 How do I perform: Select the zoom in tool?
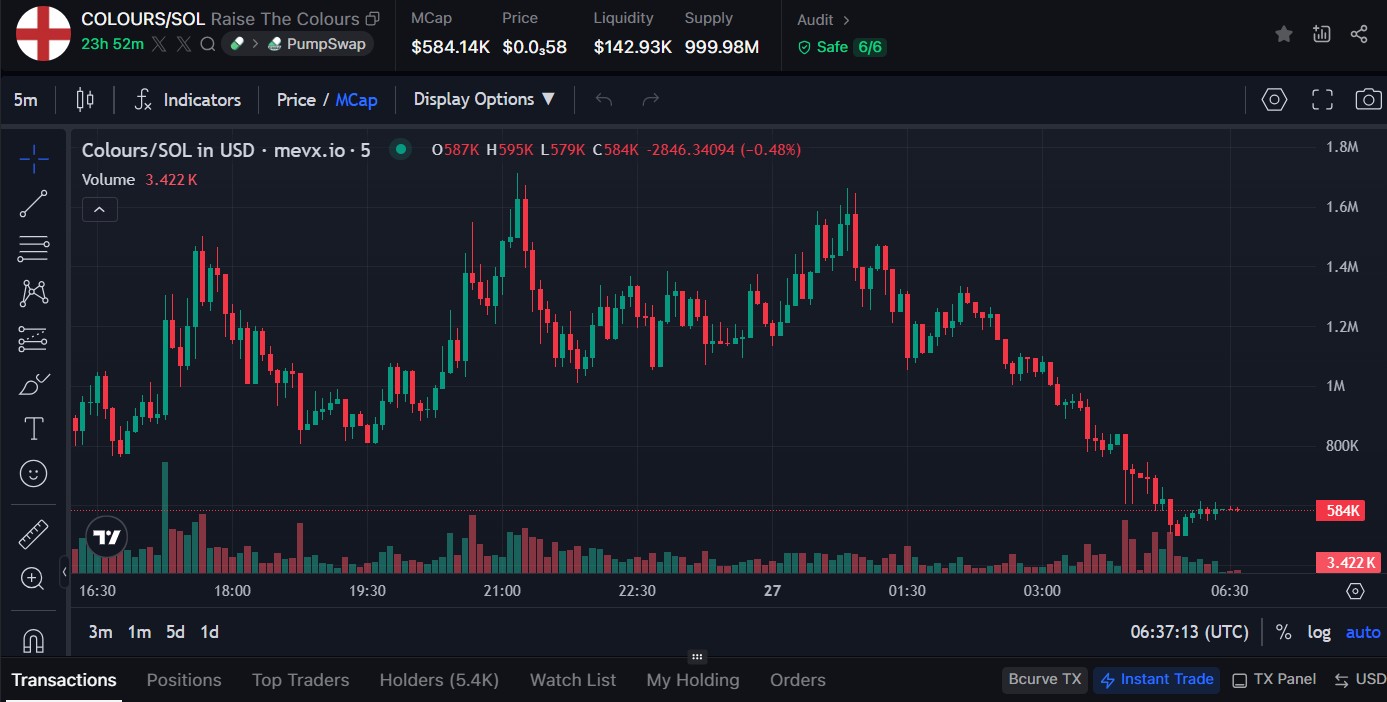pos(34,578)
